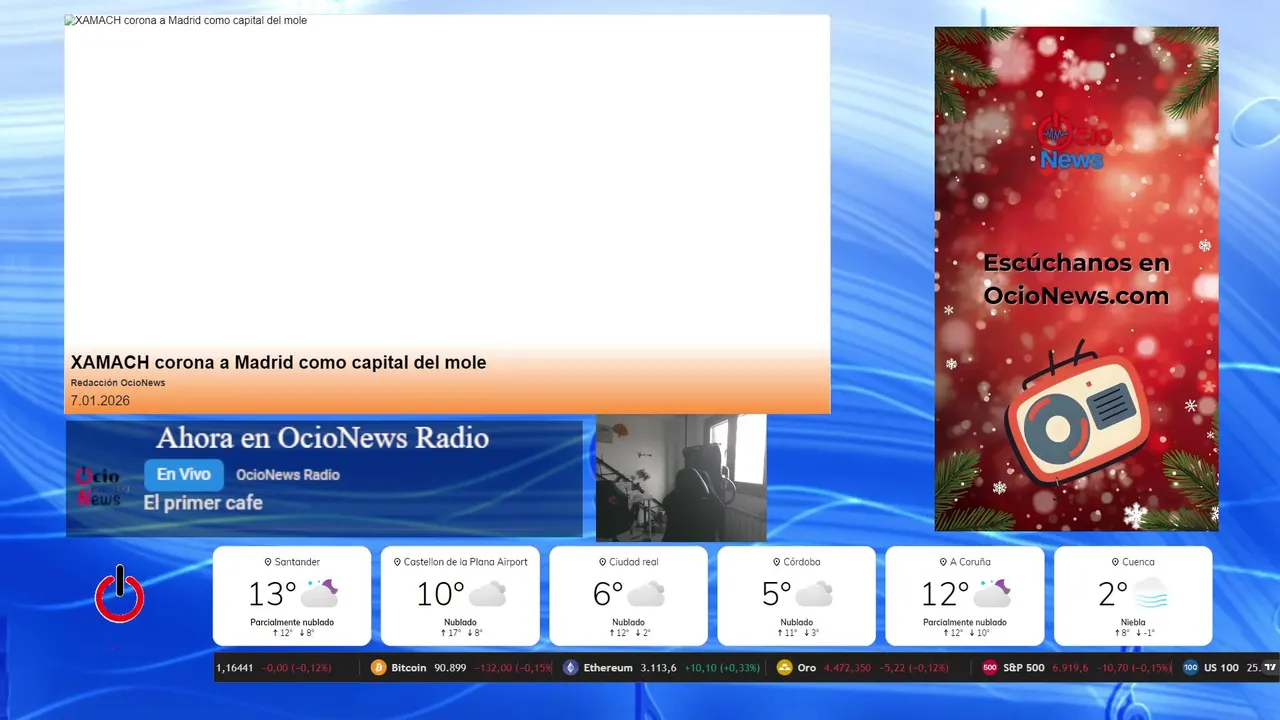Click the TradingView logo in the ticker

click(1270, 667)
